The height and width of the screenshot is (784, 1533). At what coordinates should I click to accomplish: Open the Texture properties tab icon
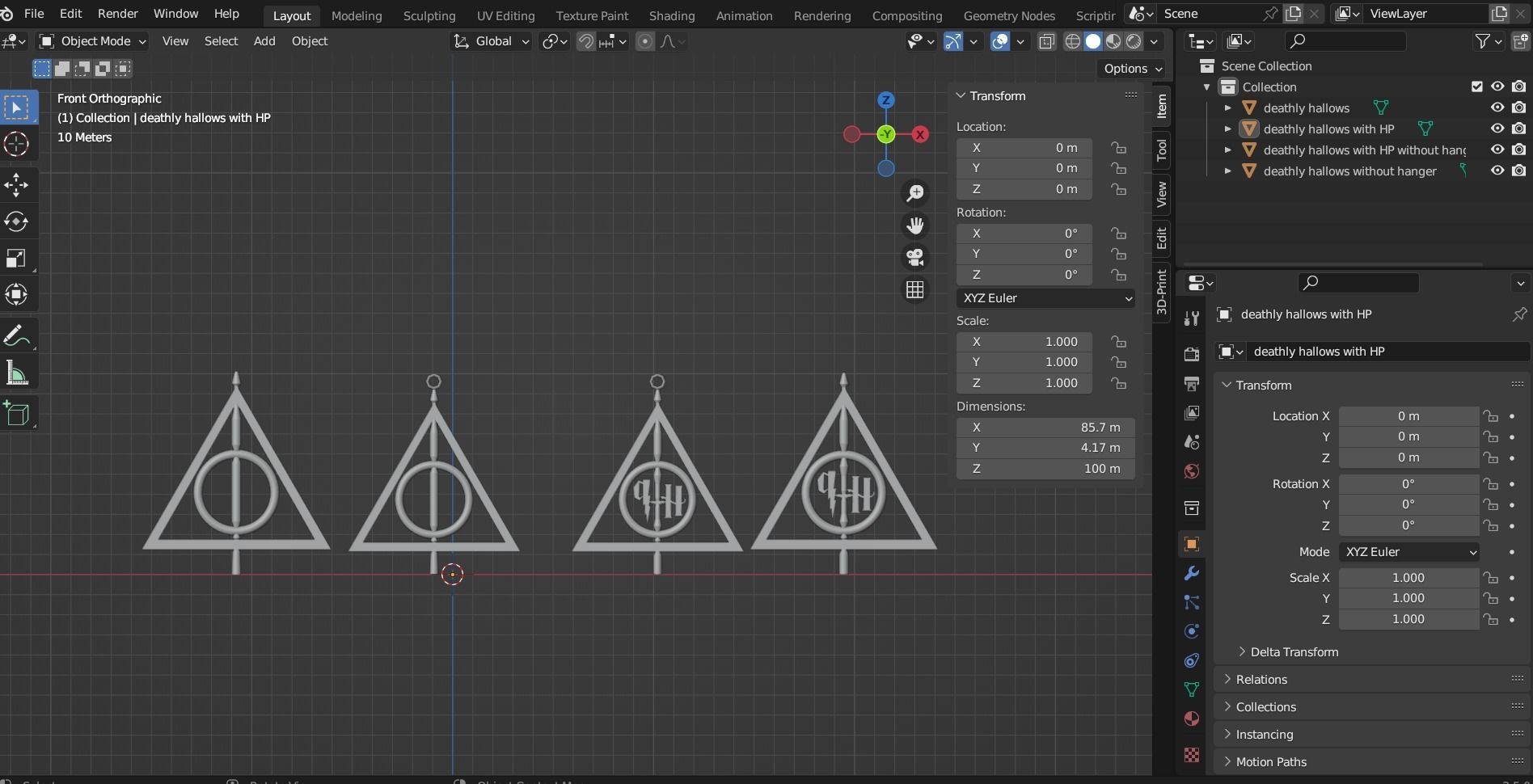click(1191, 754)
